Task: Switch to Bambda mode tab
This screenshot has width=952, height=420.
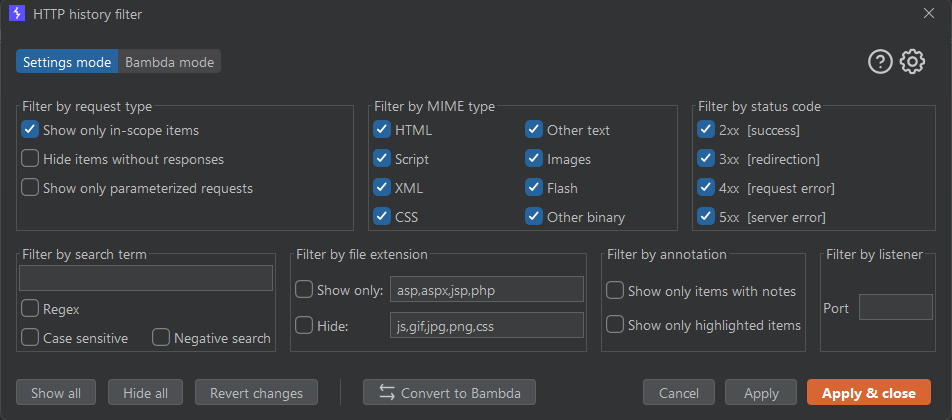Action: tap(169, 62)
